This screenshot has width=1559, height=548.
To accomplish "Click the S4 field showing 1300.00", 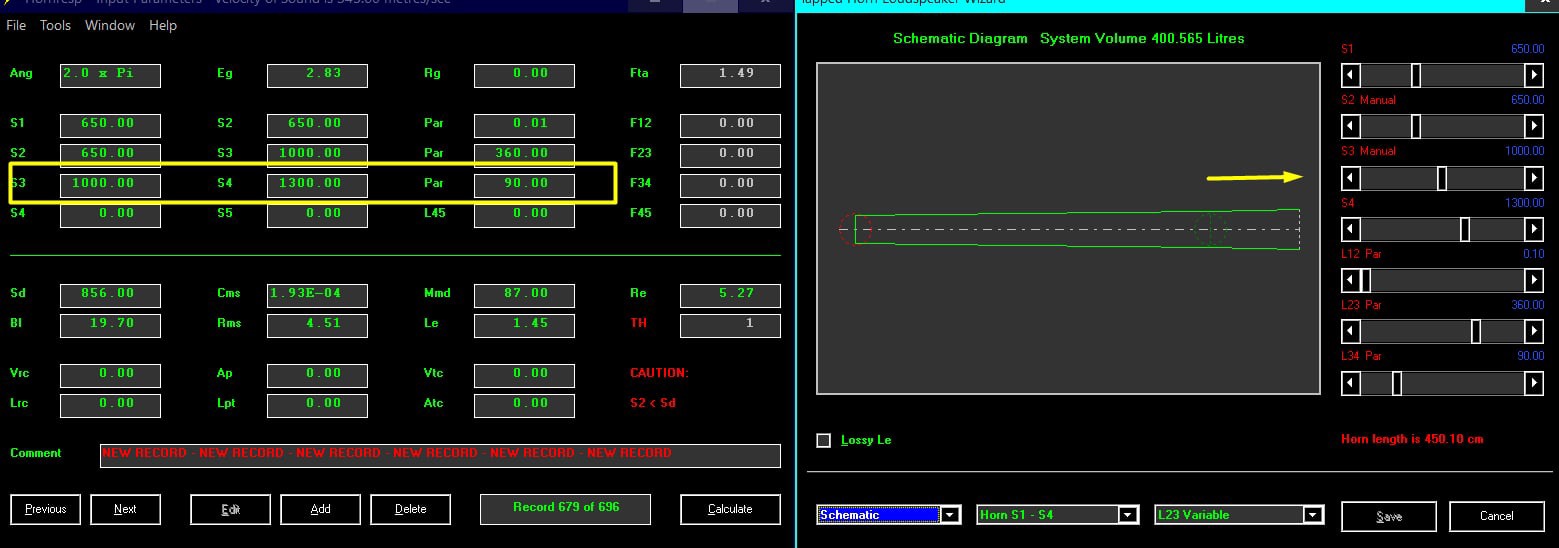I will (317, 186).
